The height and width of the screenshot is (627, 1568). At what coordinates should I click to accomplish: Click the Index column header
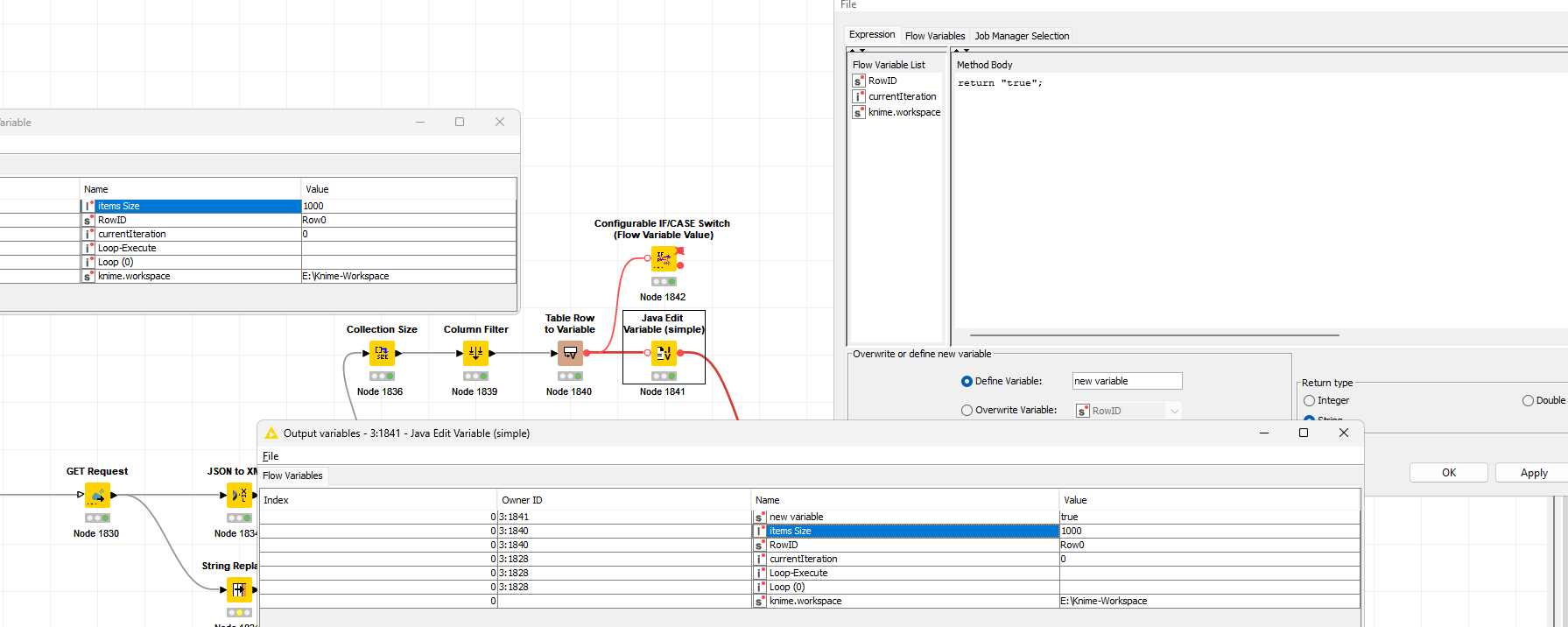pos(378,500)
